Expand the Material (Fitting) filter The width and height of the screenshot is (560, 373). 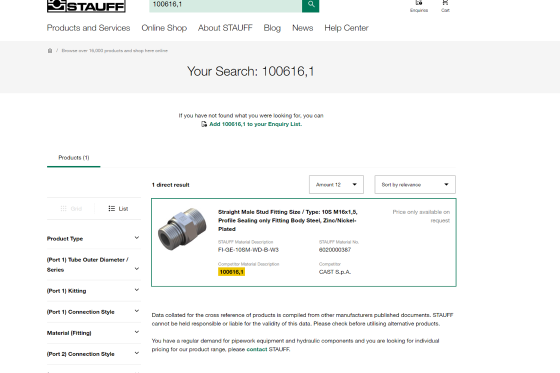94,333
